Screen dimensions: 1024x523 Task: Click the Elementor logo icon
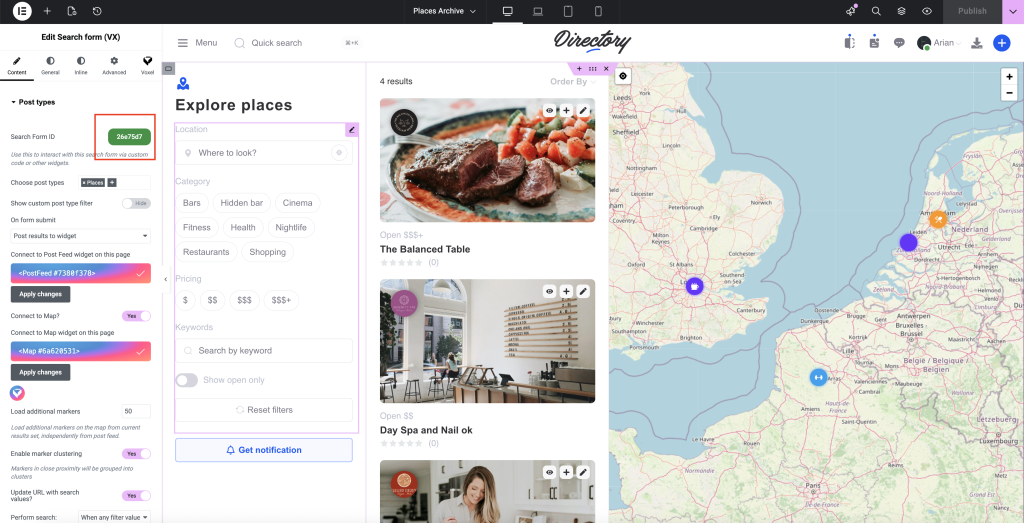point(22,11)
